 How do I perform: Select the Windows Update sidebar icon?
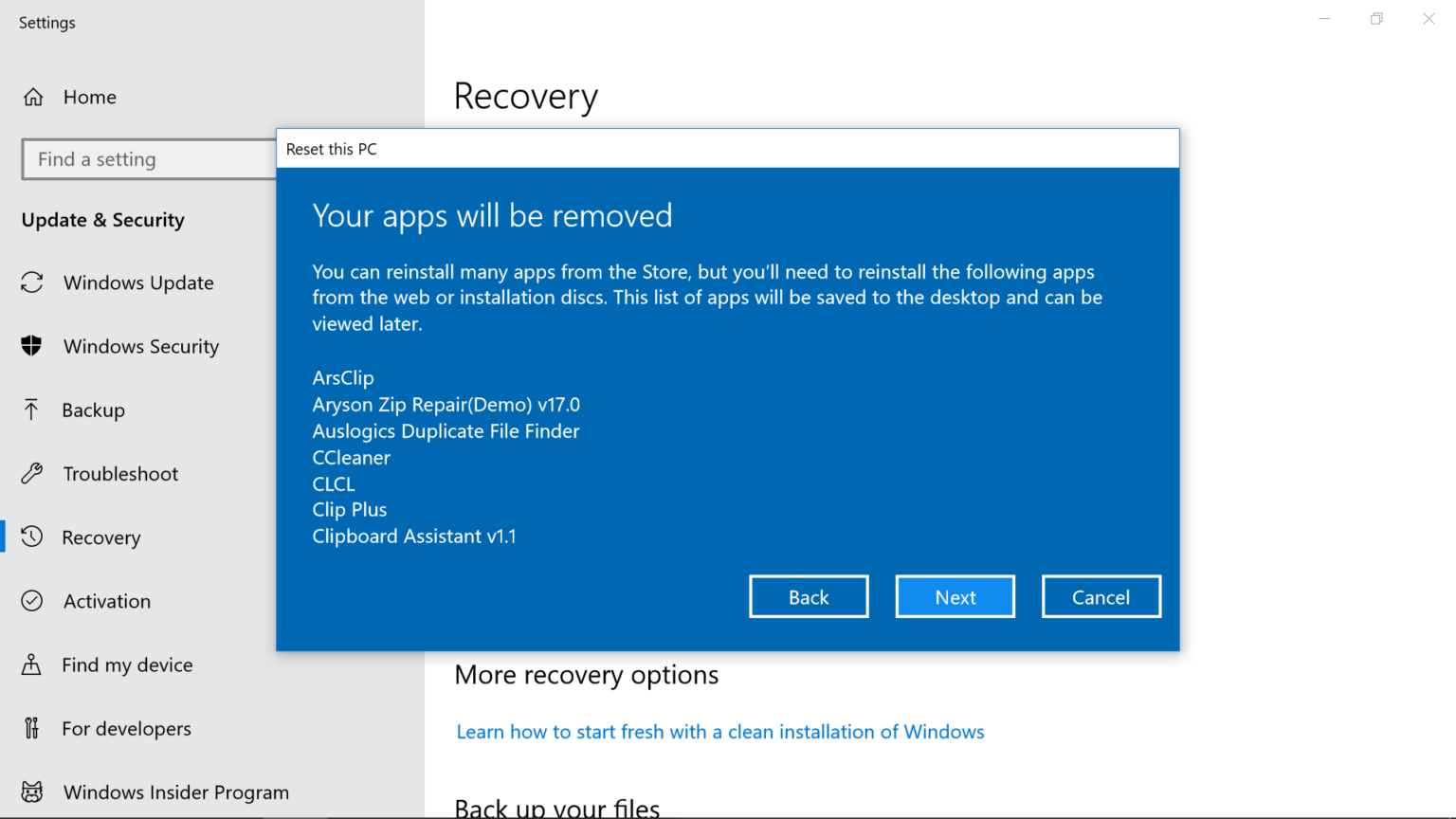point(31,282)
